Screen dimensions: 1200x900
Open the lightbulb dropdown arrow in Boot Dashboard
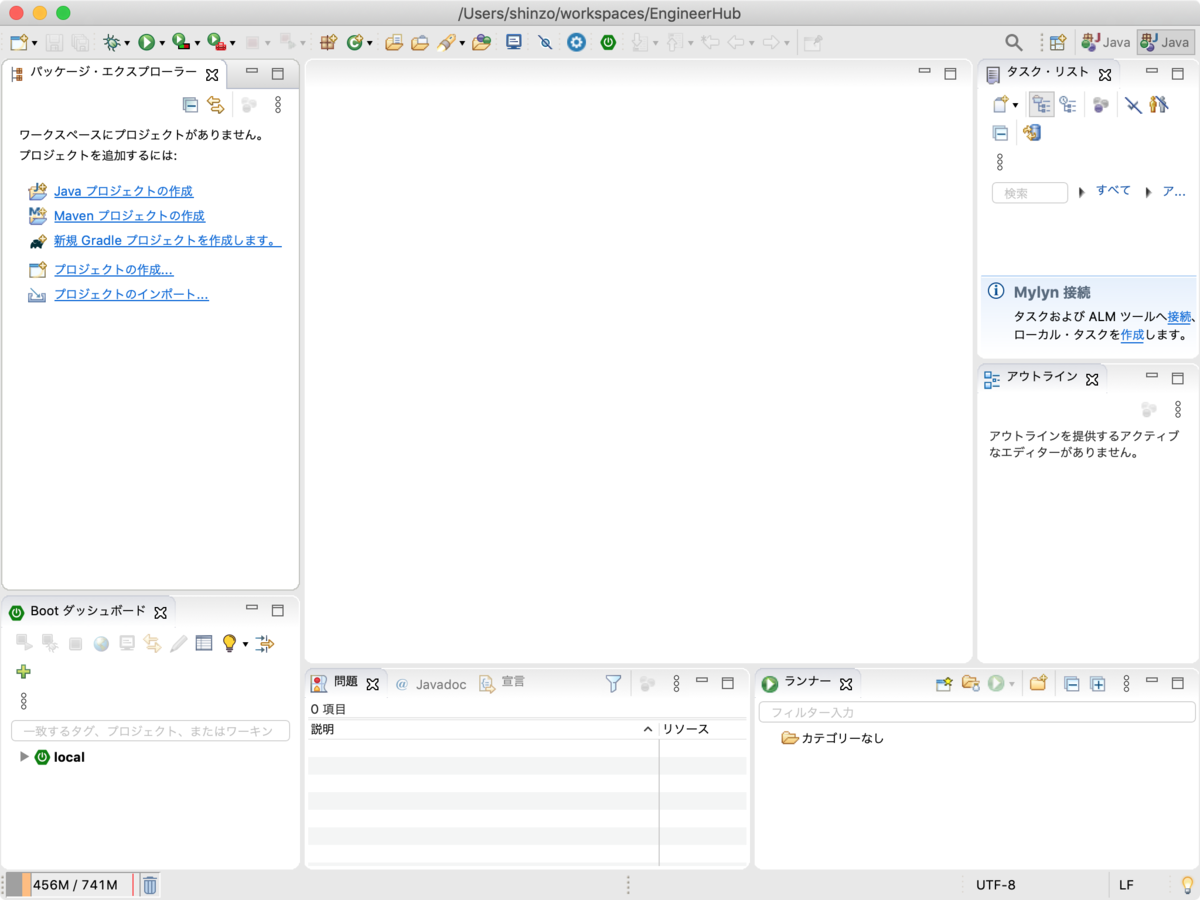pos(245,645)
